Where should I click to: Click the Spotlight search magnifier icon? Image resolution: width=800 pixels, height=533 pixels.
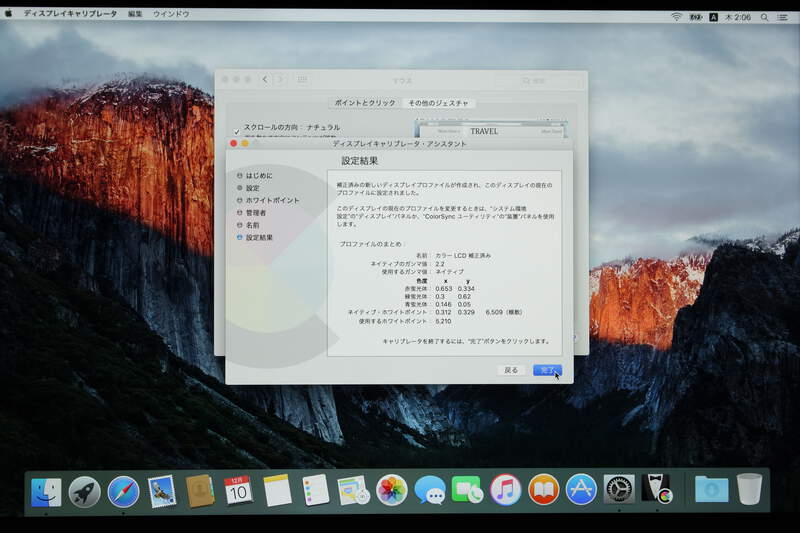pyautogui.click(x=765, y=16)
